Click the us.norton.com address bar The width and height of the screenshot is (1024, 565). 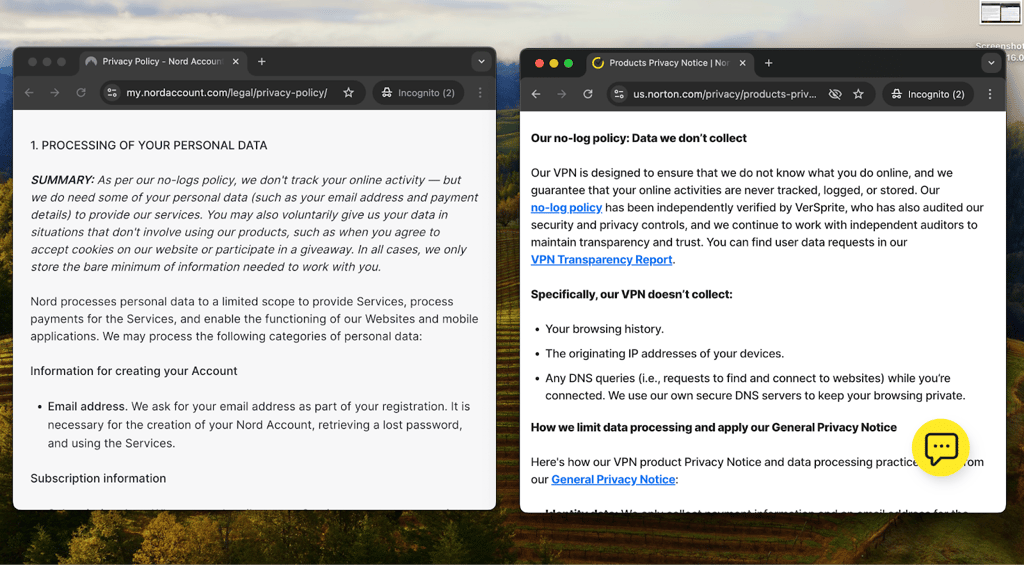724,94
